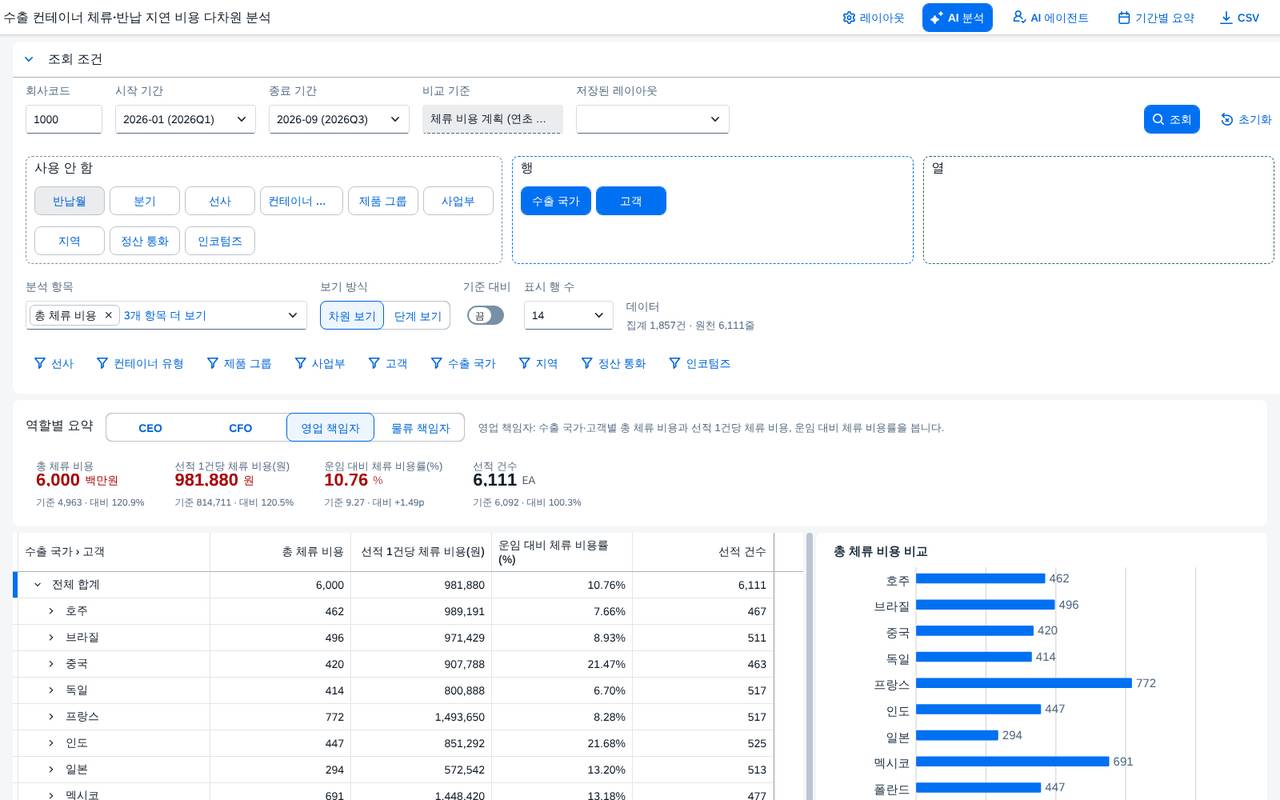Collapse the 조회 조건 section chevron

click(29, 59)
